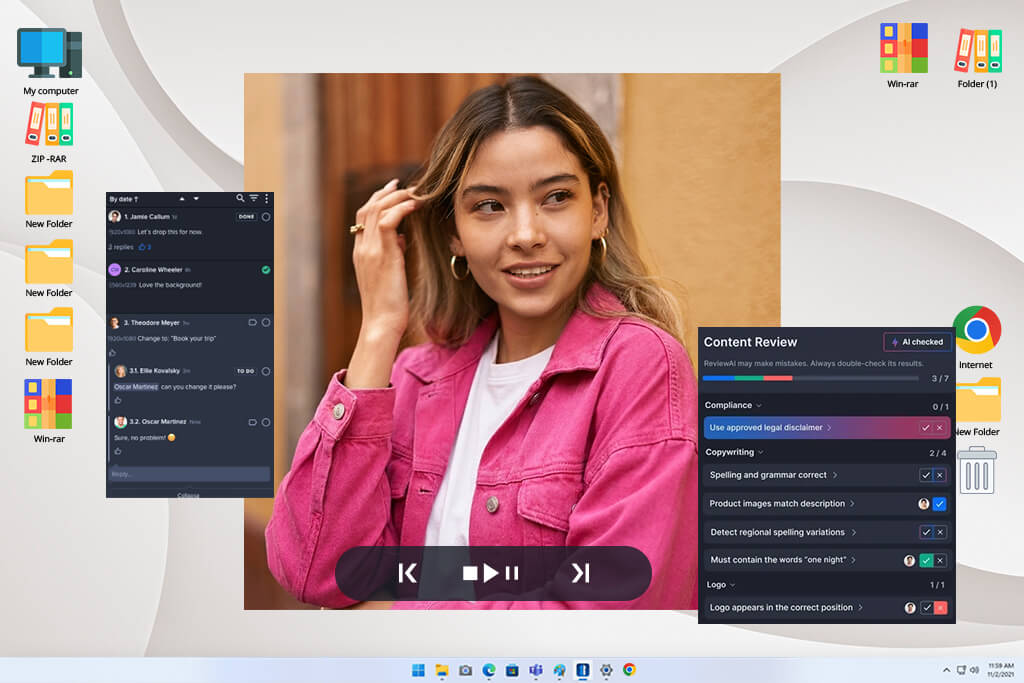Expand 'Spelling and grammar correct' chevron
This screenshot has height=683, width=1024.
[835, 475]
